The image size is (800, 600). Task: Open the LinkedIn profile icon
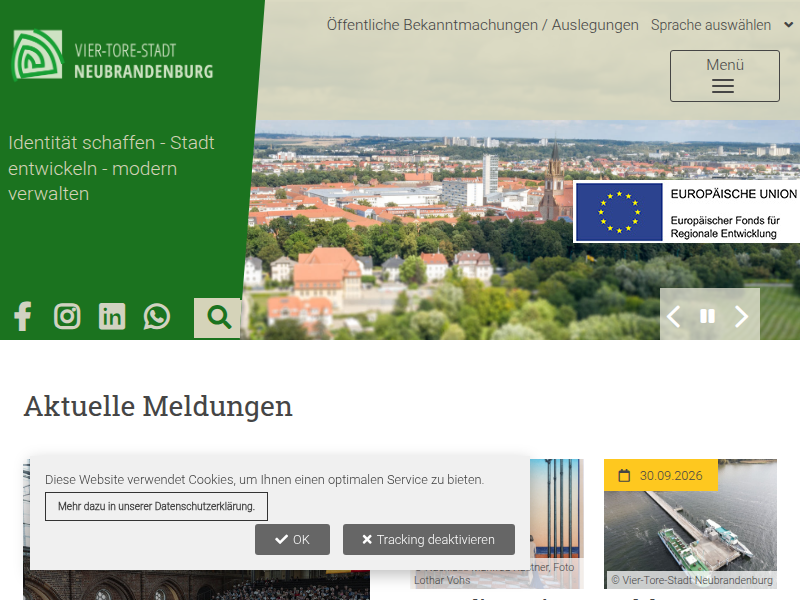pyautogui.click(x=112, y=316)
